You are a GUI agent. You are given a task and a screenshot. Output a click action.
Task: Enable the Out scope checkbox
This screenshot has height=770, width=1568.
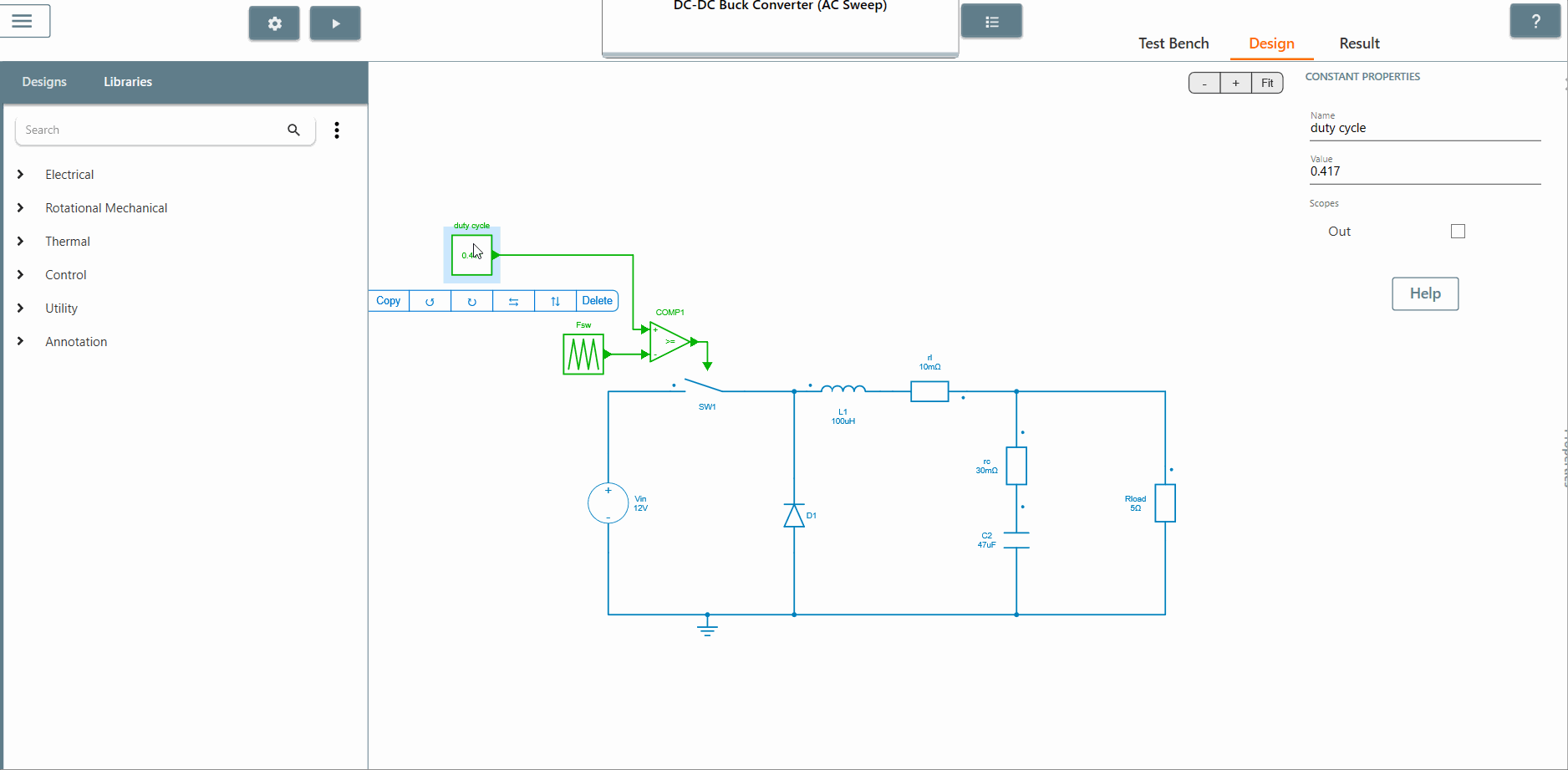(x=1458, y=232)
